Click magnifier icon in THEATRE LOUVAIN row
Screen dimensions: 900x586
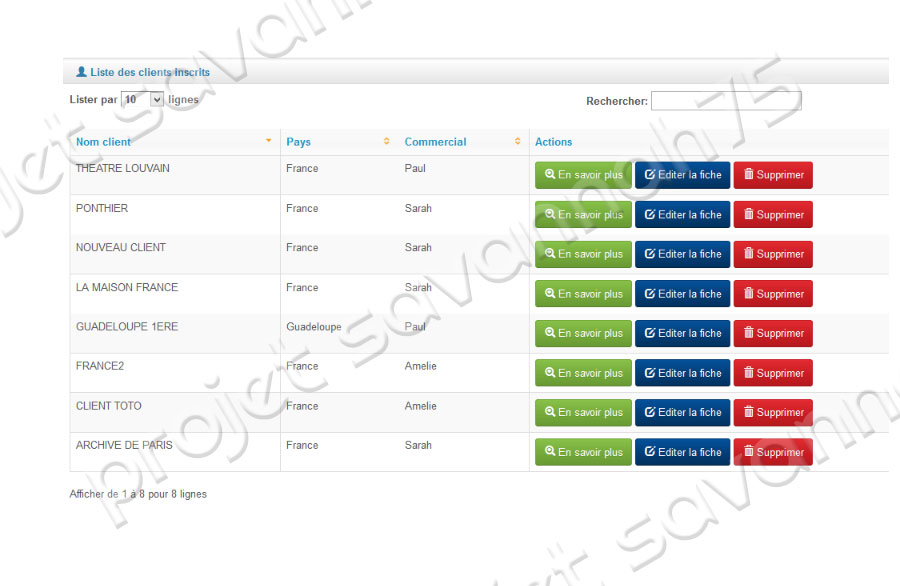click(x=549, y=175)
